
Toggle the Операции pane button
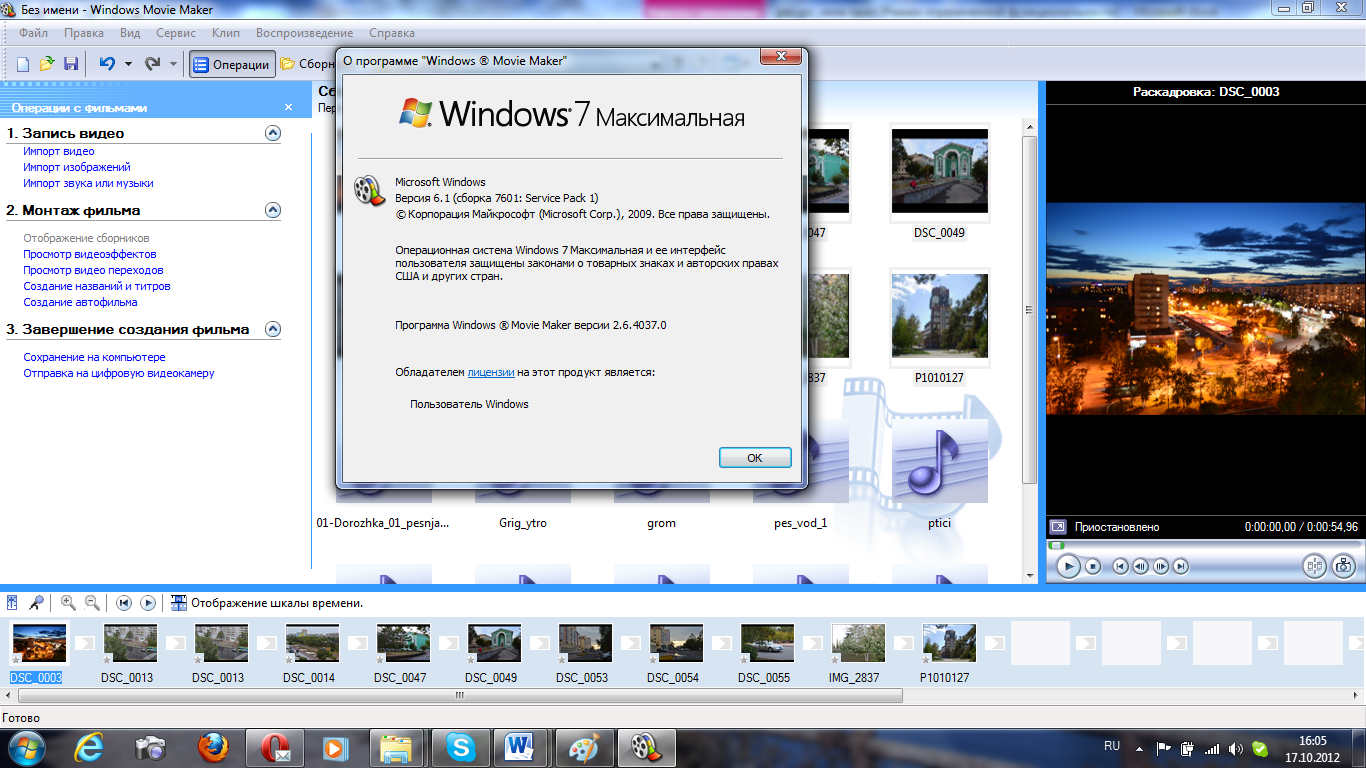pos(231,64)
